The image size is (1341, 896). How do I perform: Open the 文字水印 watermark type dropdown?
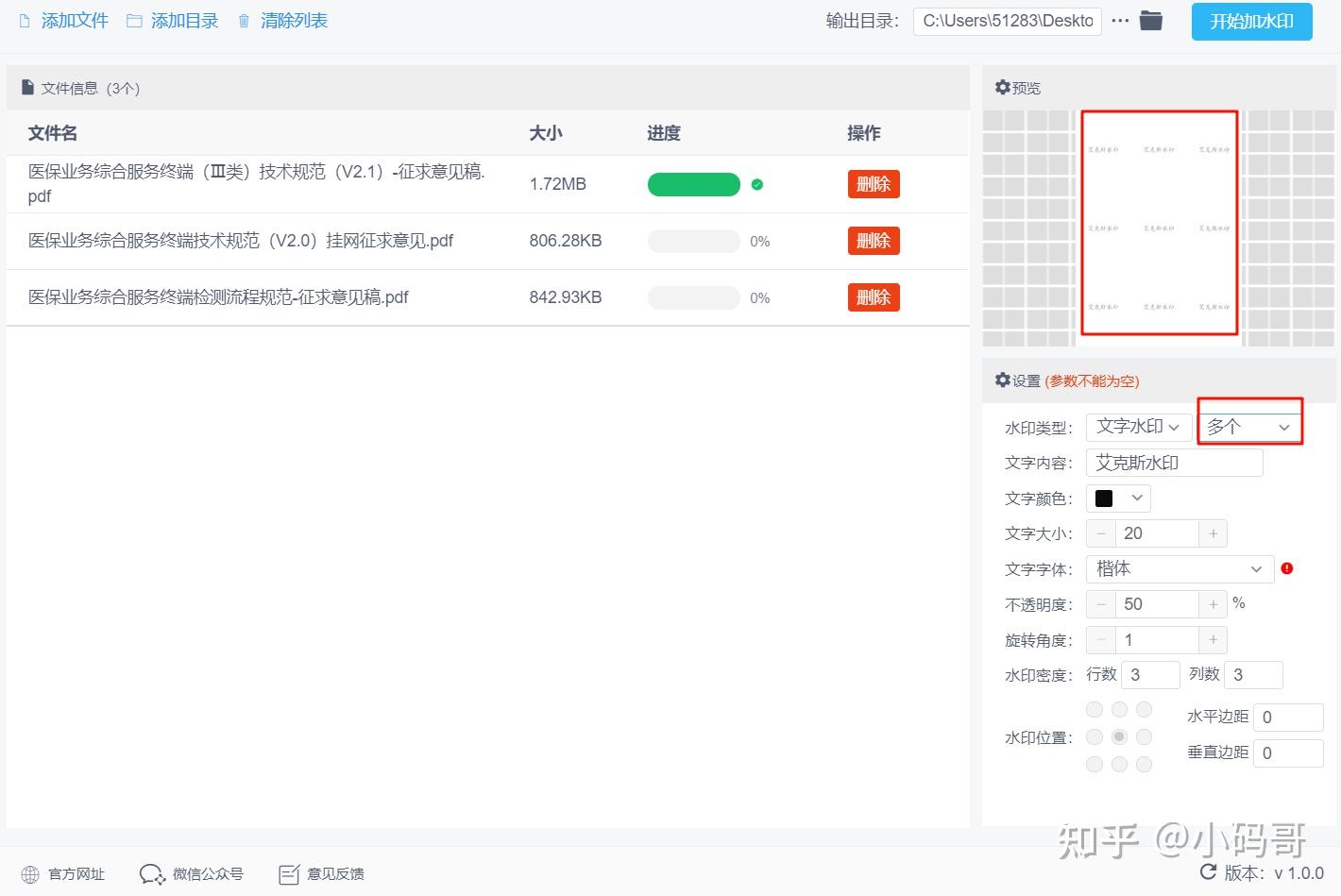tap(1138, 427)
